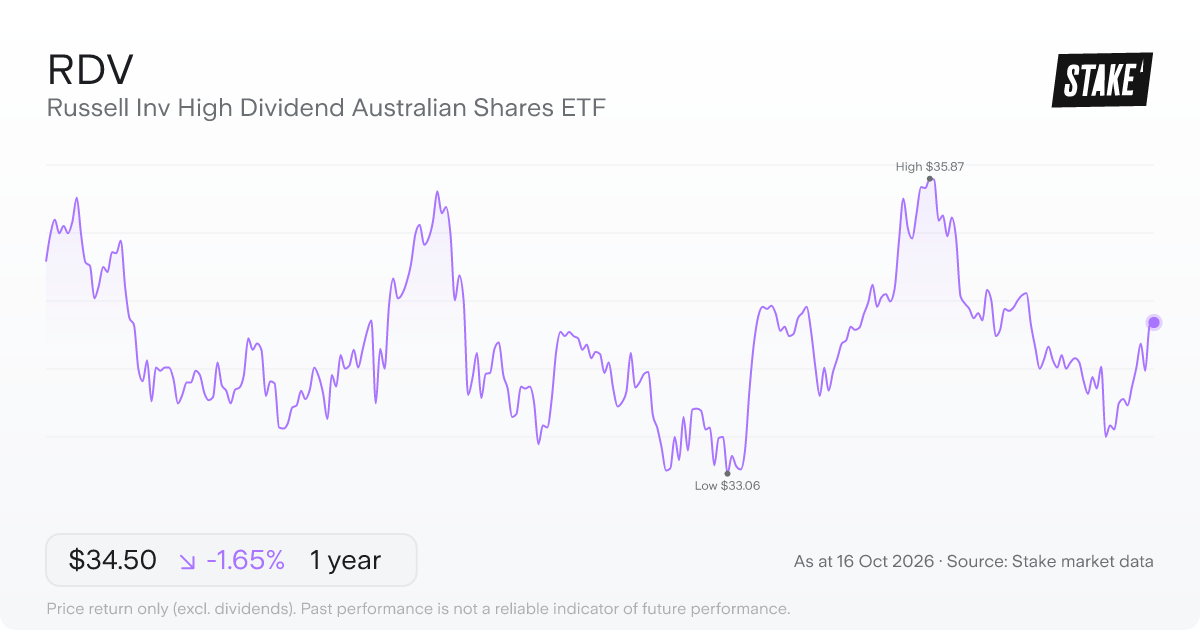This screenshot has width=1200, height=630.
Task: Click the chart line's first peak at left
Action: point(76,198)
